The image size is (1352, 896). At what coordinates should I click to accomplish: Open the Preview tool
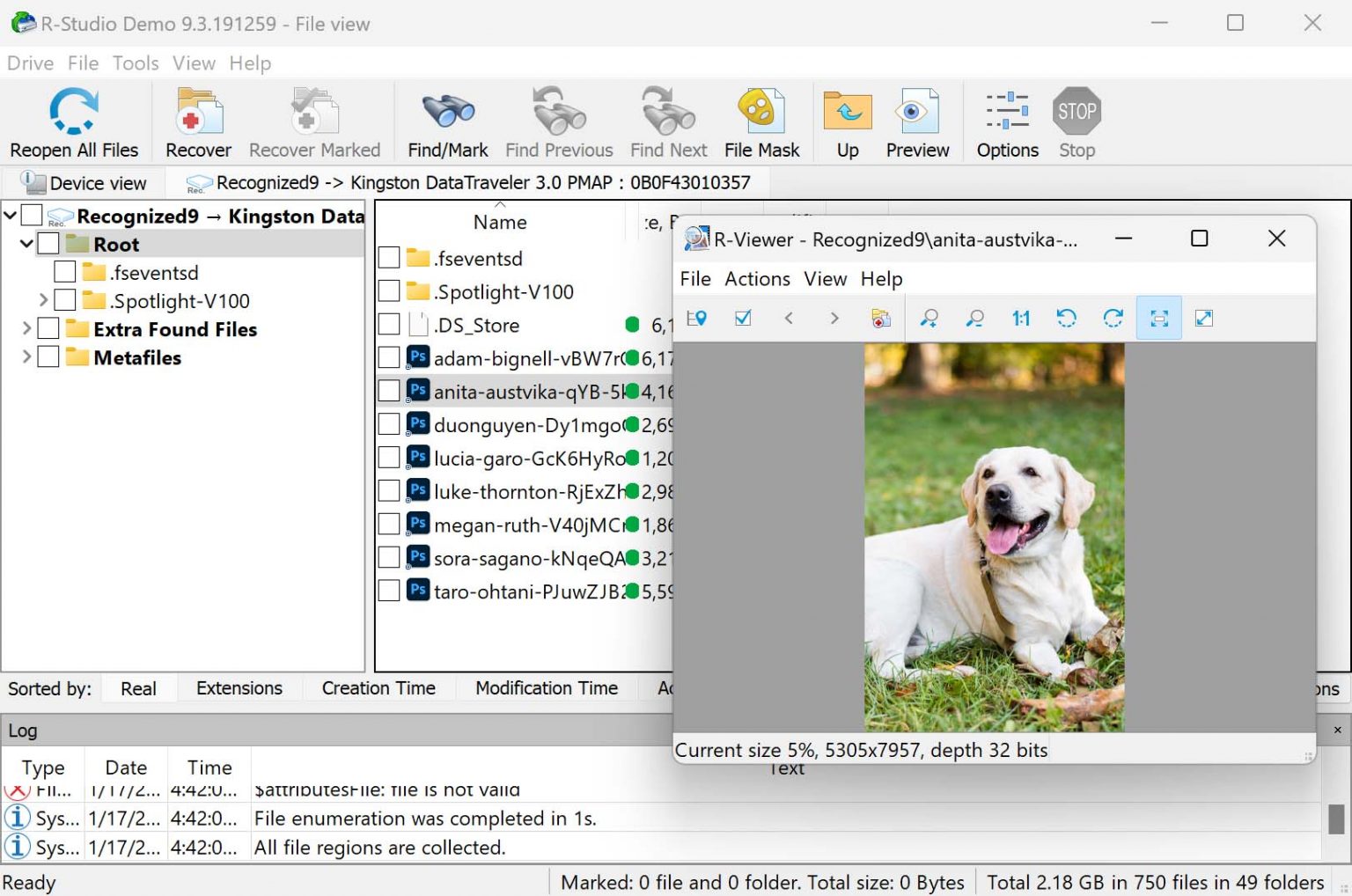917,121
